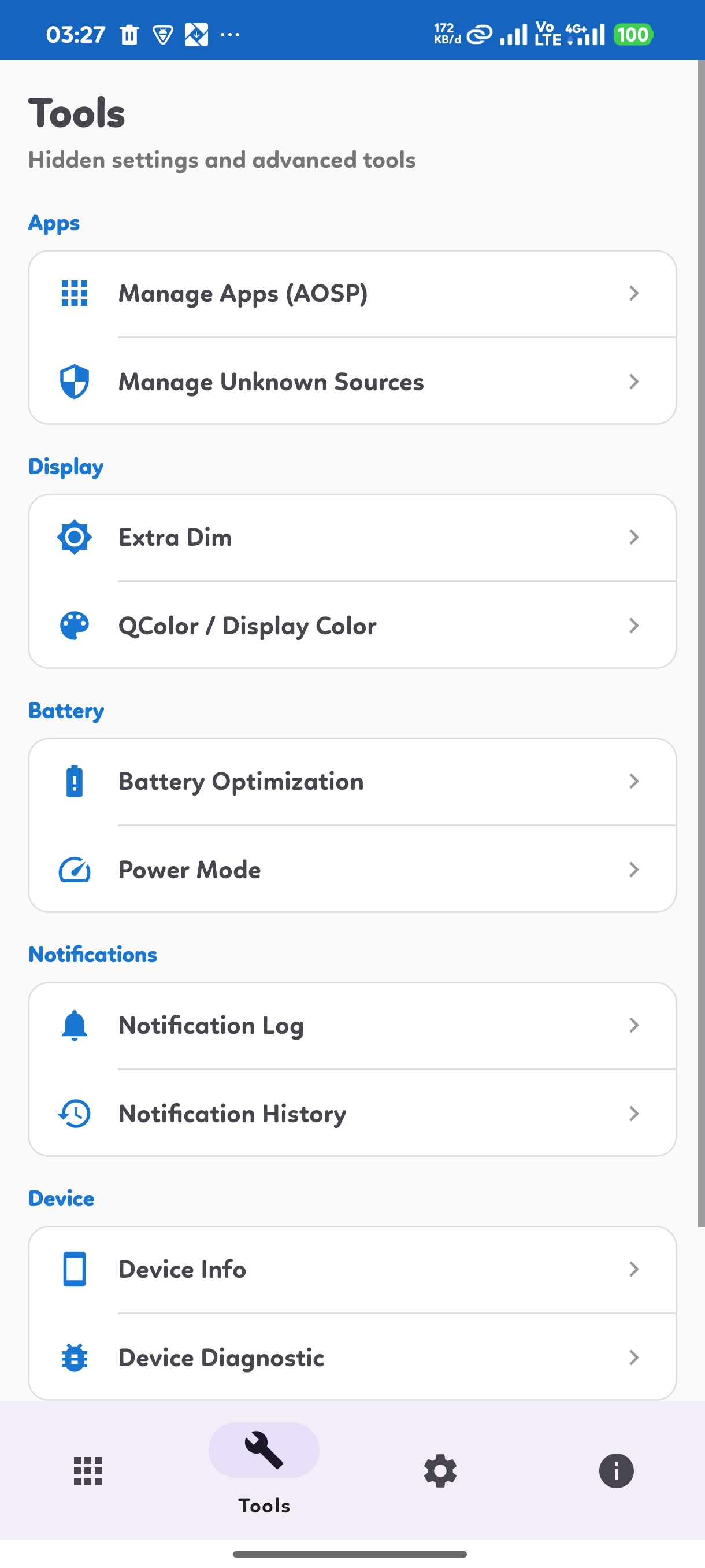
Task: Tap the Battery Optimization battery icon
Action: click(x=74, y=782)
